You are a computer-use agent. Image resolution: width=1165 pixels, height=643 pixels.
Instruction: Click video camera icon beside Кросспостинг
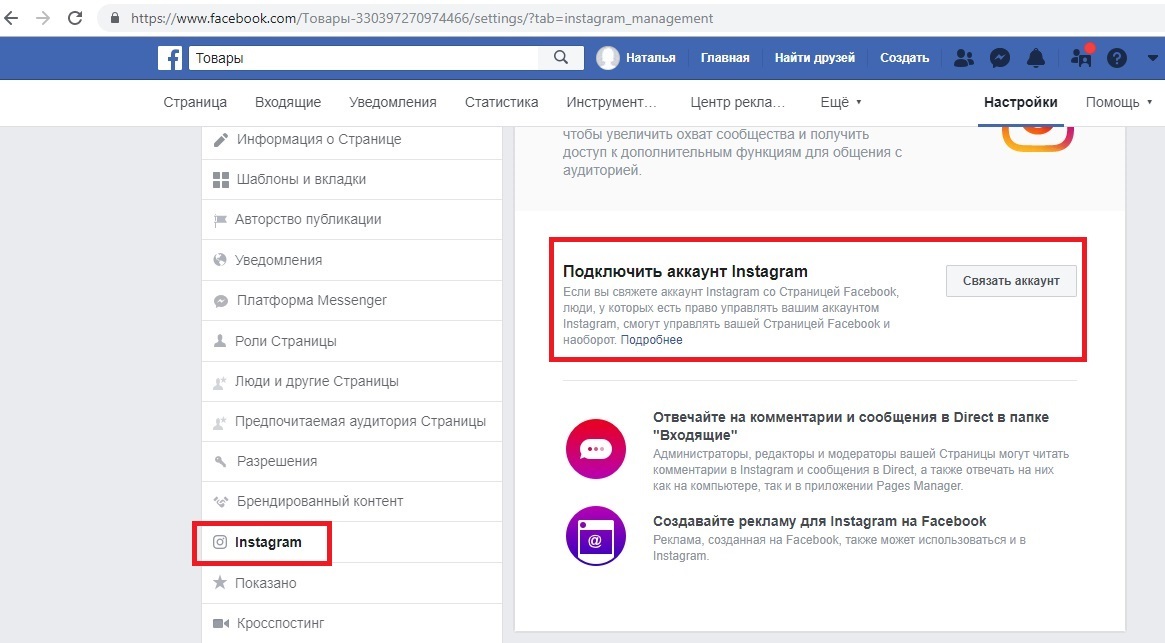[x=221, y=623]
